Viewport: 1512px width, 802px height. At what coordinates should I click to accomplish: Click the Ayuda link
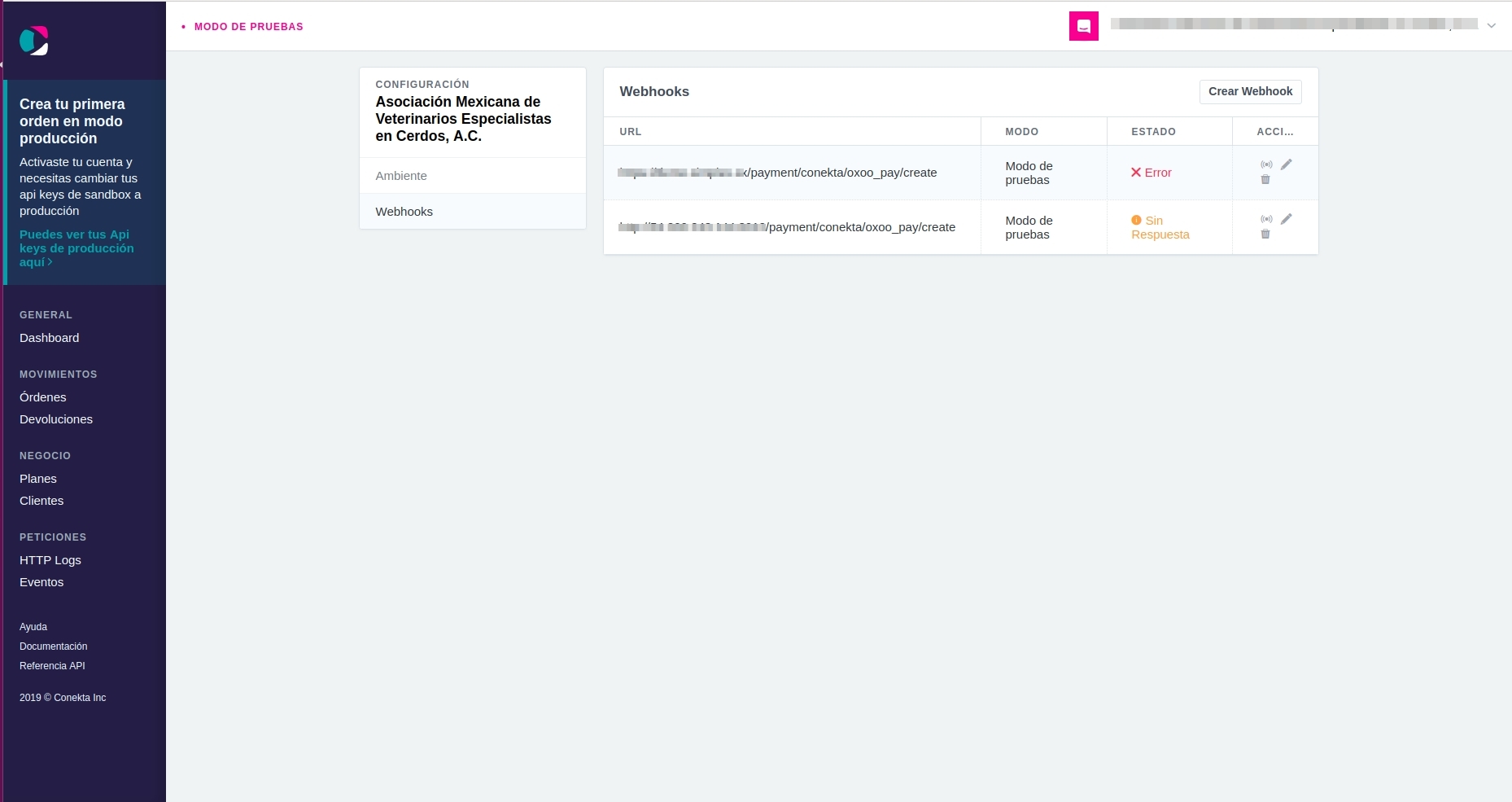point(33,627)
